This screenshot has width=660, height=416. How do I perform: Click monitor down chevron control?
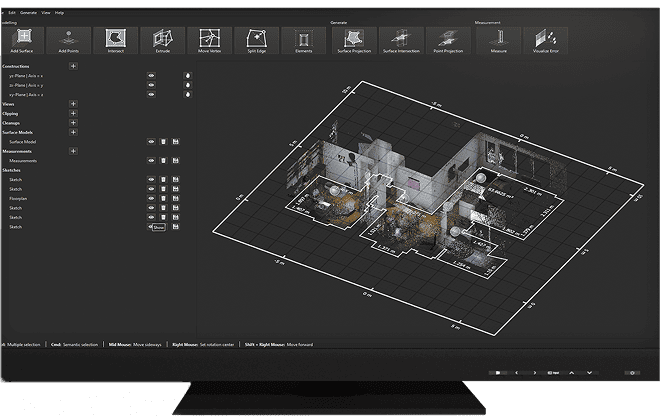(x=589, y=373)
